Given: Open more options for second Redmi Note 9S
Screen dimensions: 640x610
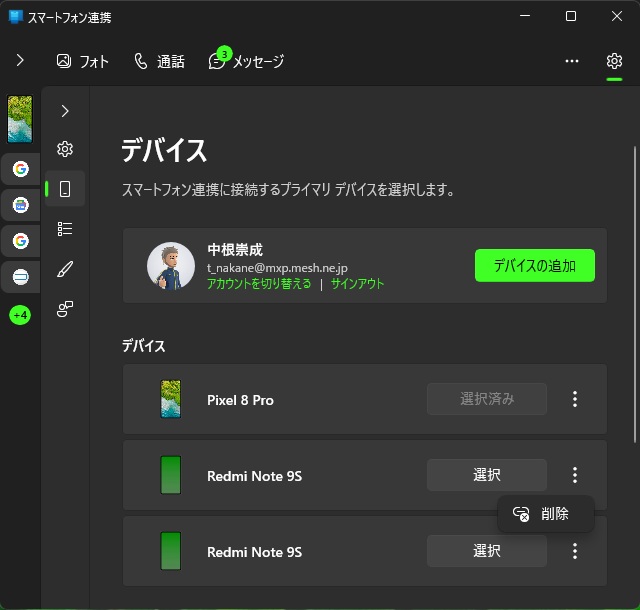Looking at the screenshot, I should pos(575,551).
